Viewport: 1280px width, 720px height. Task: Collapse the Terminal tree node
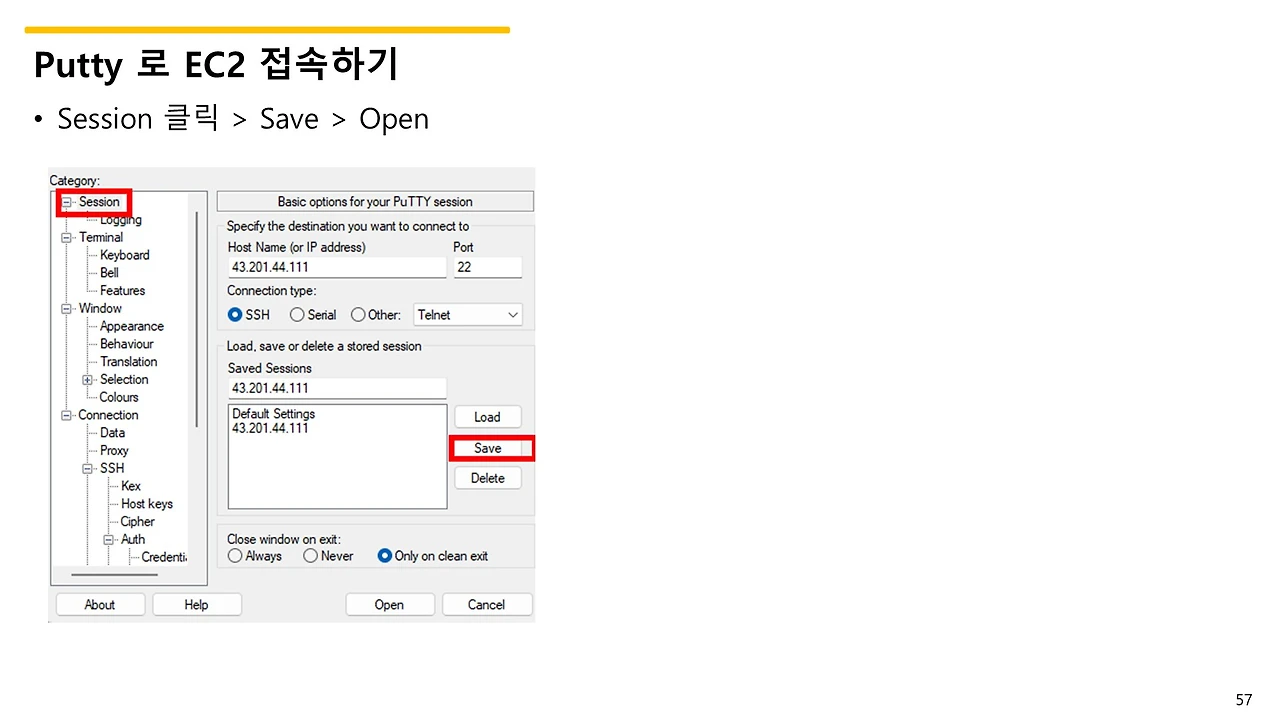coord(67,238)
